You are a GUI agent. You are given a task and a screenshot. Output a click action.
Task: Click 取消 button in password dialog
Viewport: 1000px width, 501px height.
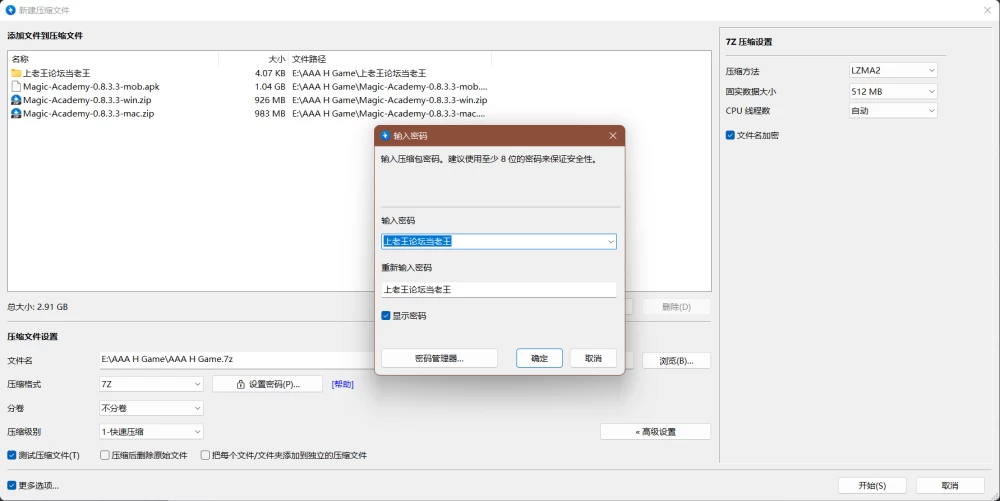coord(593,358)
